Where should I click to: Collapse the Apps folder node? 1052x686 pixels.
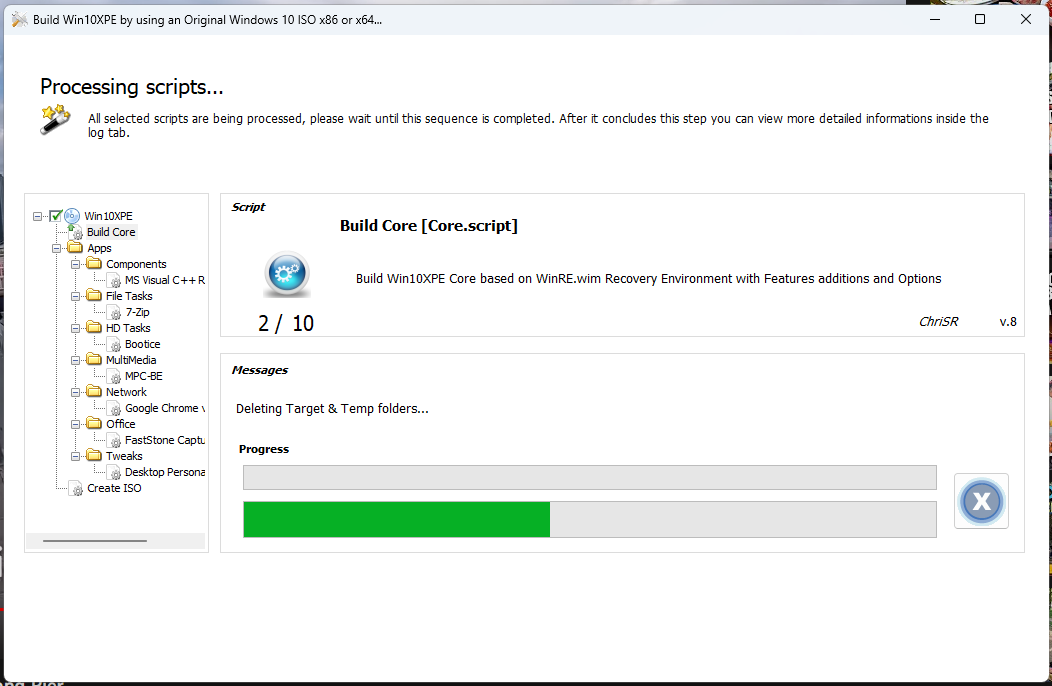pyautogui.click(x=56, y=248)
